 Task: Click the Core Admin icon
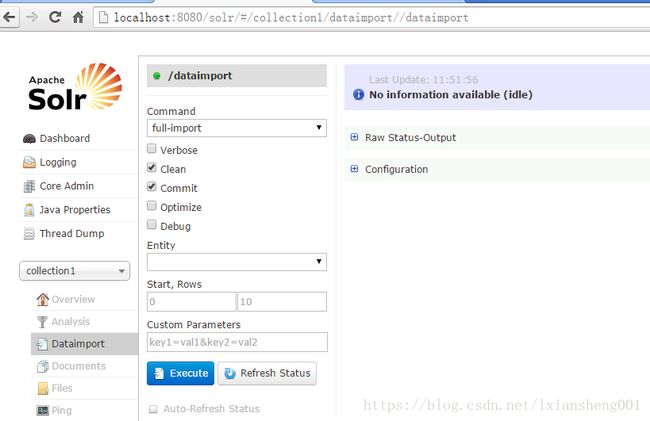29,186
